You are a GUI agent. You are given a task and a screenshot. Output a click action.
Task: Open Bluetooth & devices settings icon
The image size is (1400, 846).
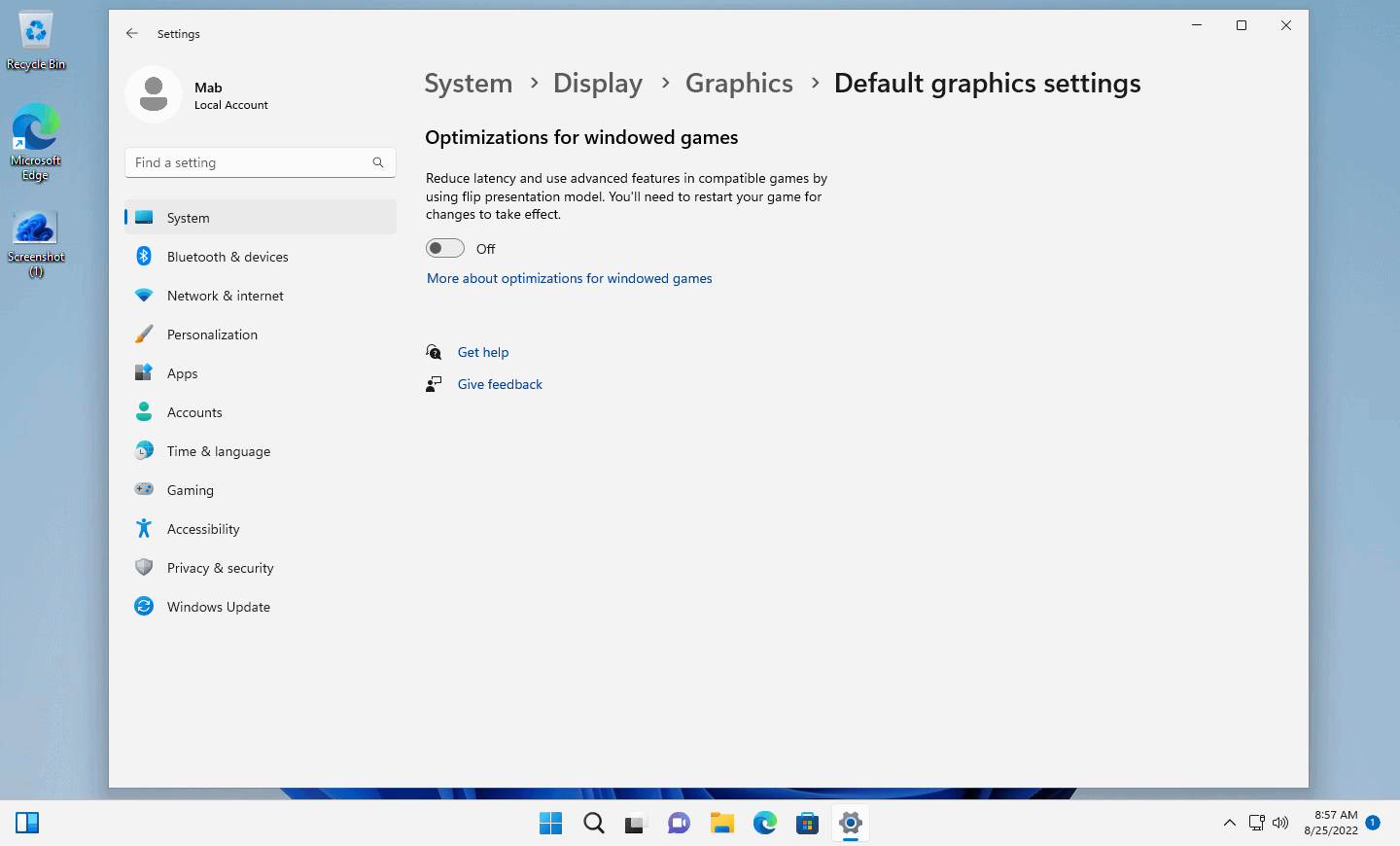click(144, 256)
